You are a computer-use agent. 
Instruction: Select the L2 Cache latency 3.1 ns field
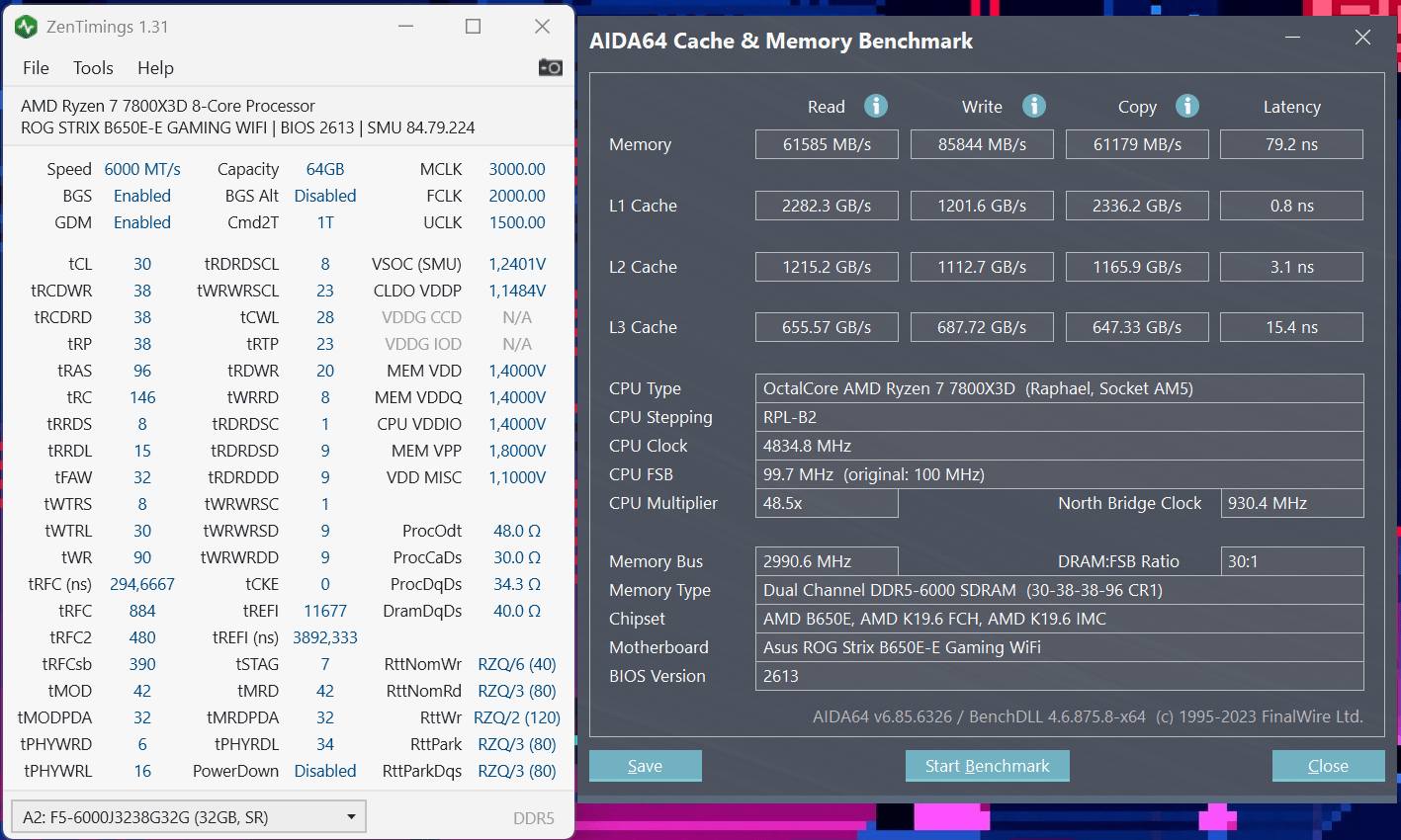pos(1291,267)
